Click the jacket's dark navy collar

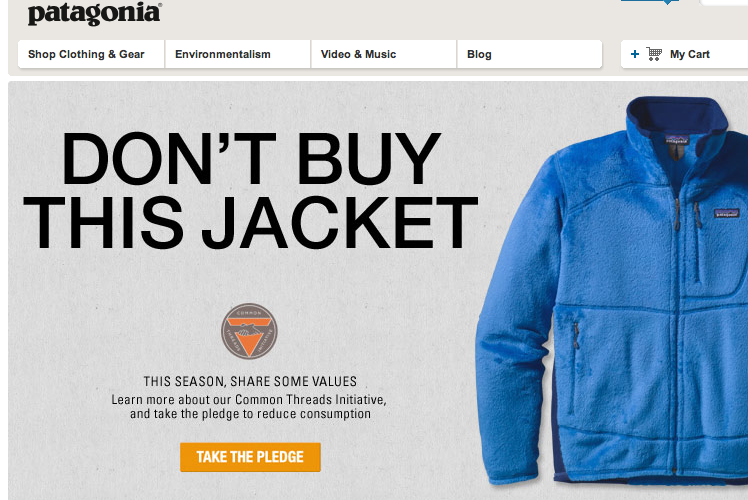pyautogui.click(x=677, y=117)
